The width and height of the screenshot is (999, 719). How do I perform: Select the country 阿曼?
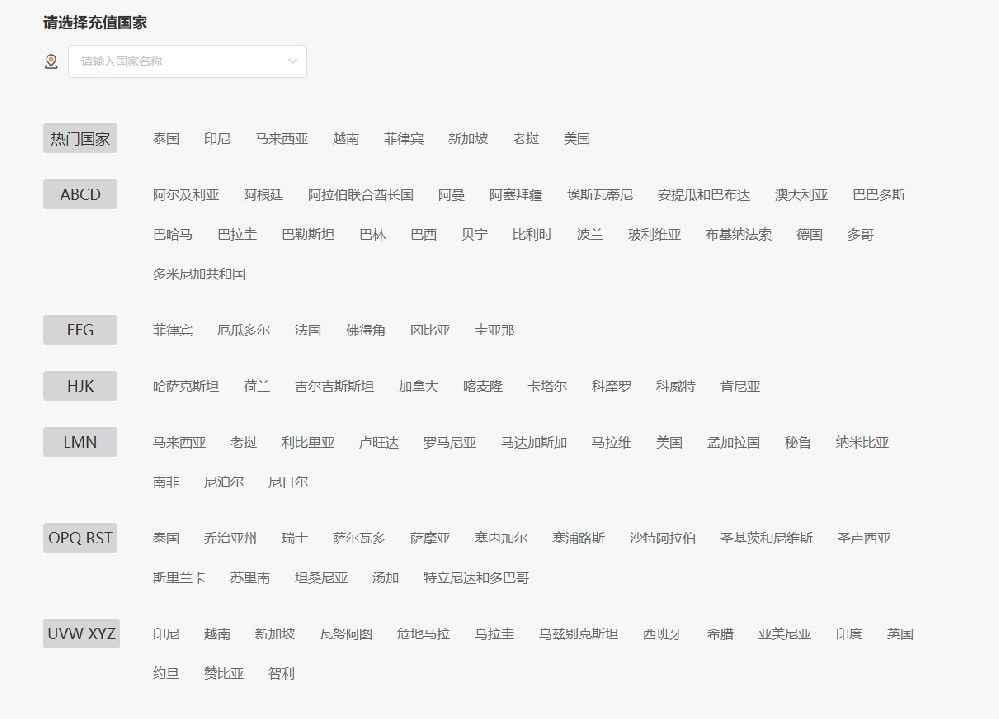(x=452, y=195)
